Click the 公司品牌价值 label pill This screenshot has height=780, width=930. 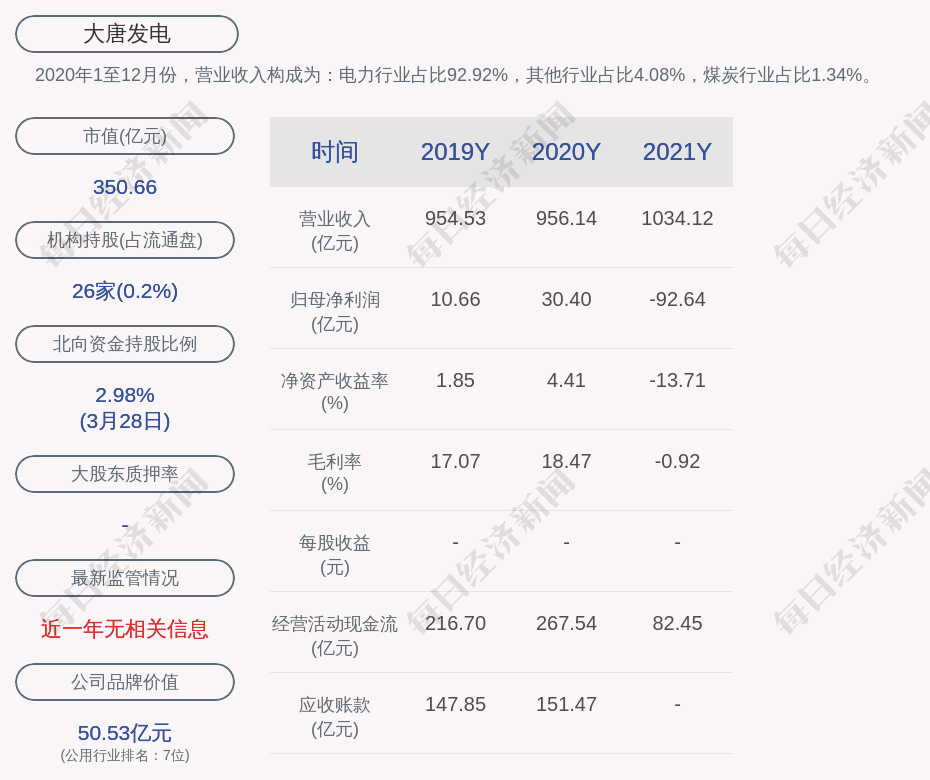coord(125,682)
